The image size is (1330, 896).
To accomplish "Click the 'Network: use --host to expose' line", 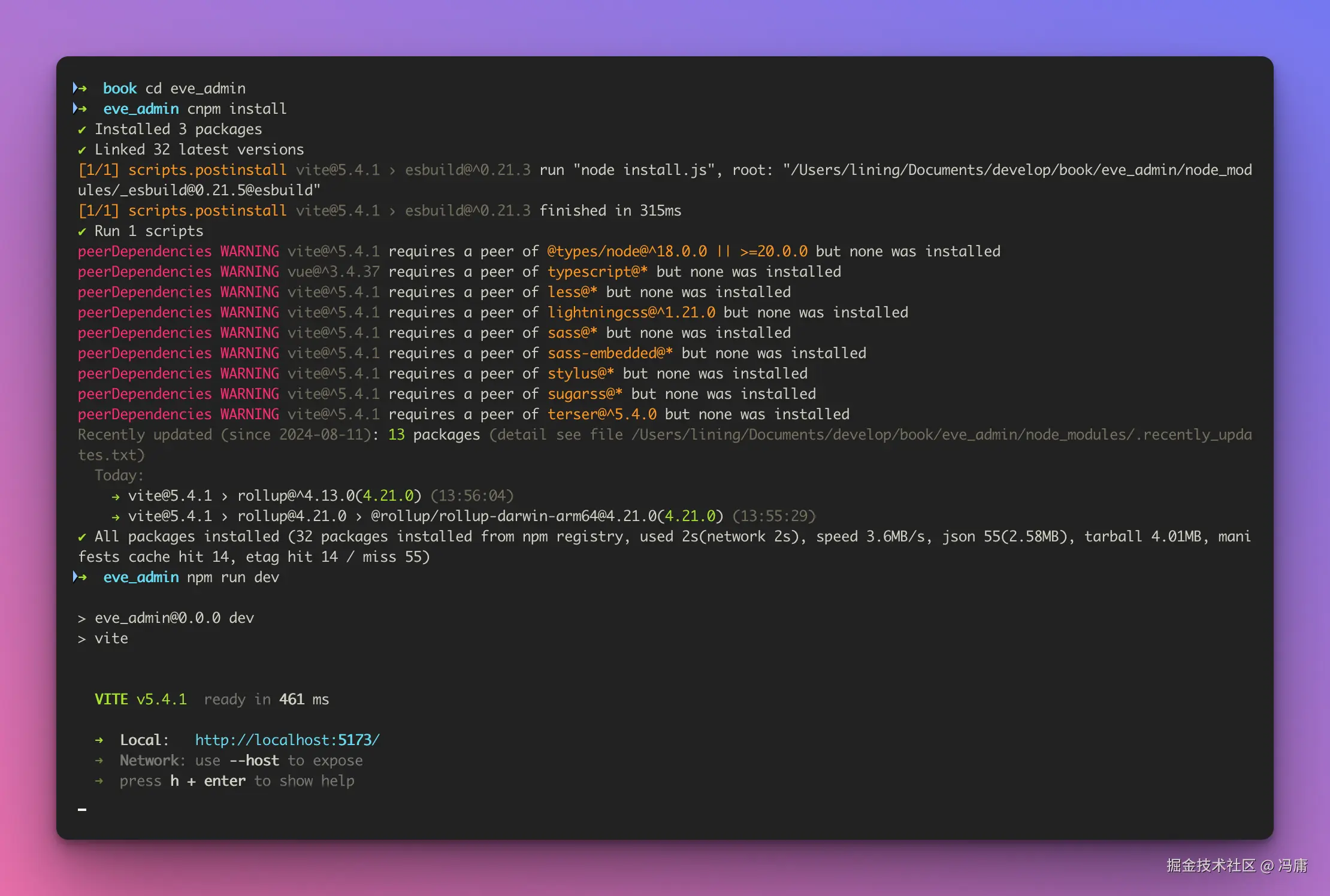I will (228, 760).
